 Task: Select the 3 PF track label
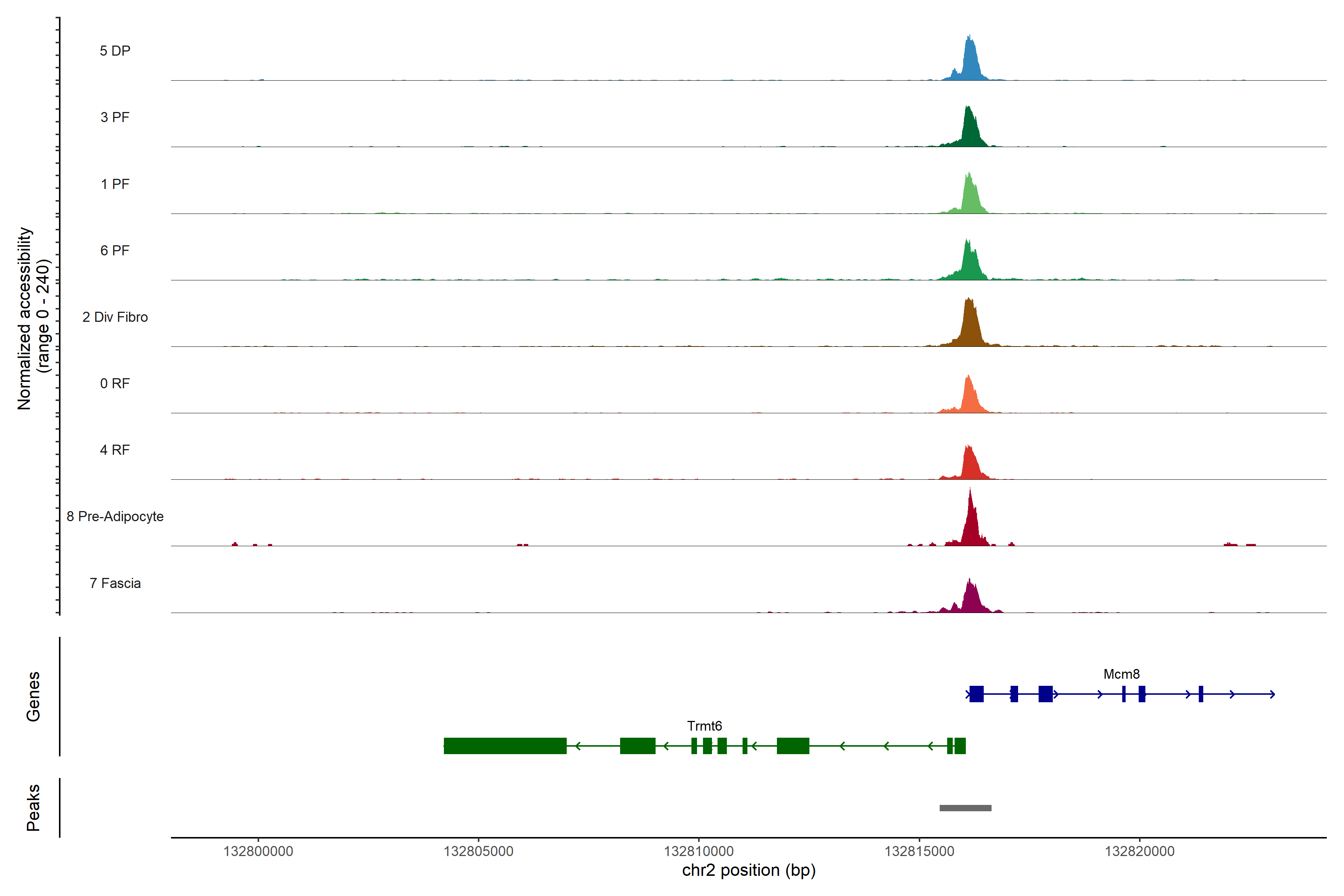pos(115,117)
